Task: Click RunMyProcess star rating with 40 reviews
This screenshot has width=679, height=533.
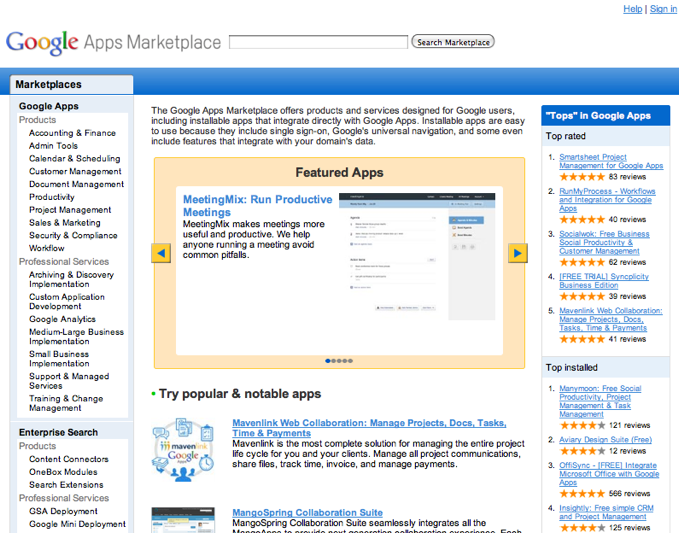Action: [582, 220]
